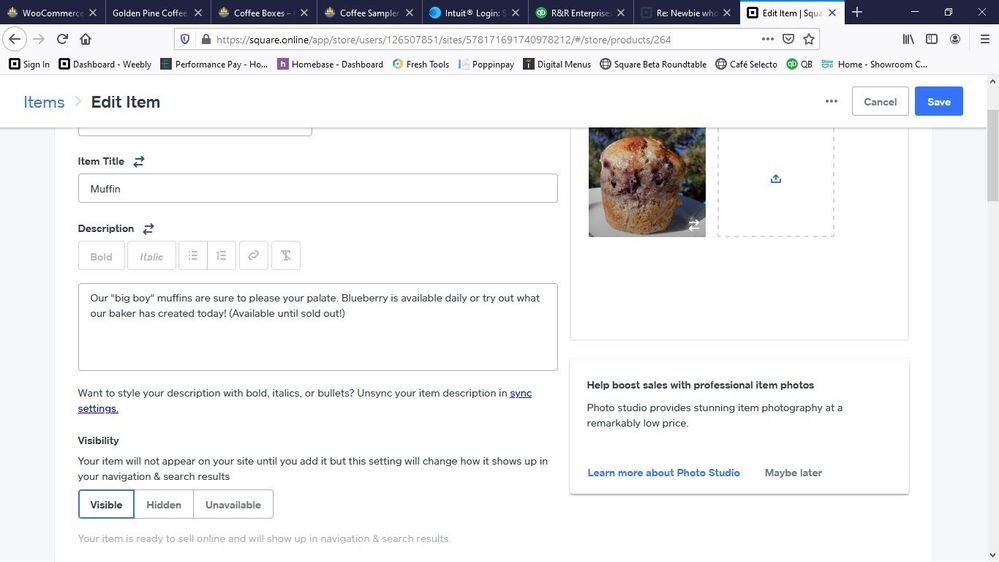Set visibility to Unavailable

tap(233, 505)
